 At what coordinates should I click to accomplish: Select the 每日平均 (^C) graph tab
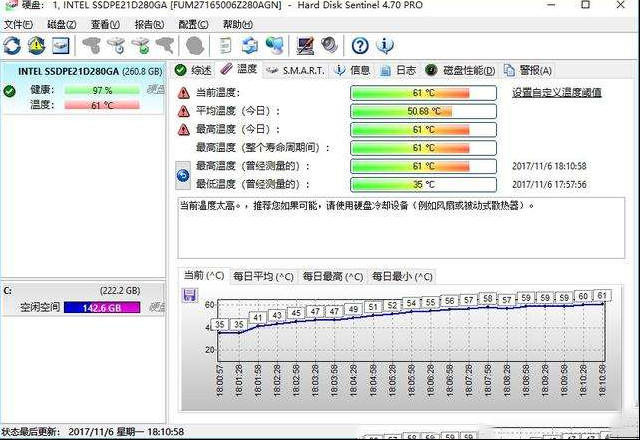click(x=263, y=277)
